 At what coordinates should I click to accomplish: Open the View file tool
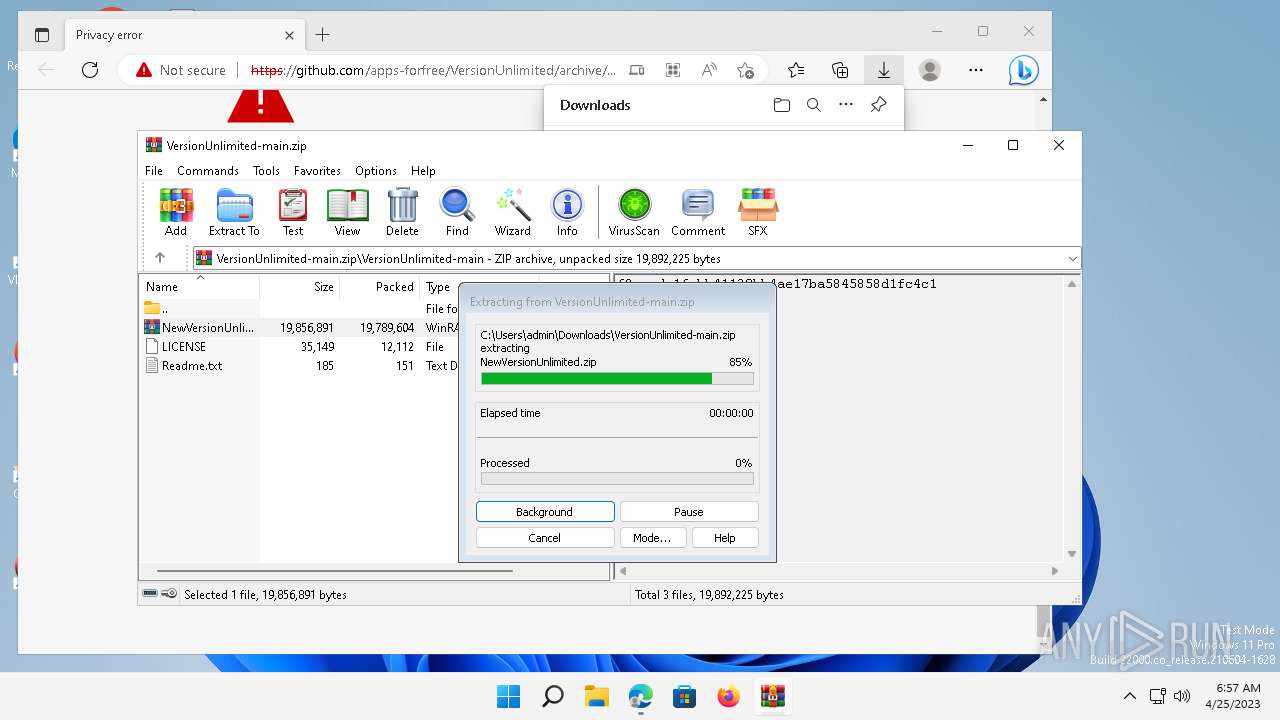347,212
